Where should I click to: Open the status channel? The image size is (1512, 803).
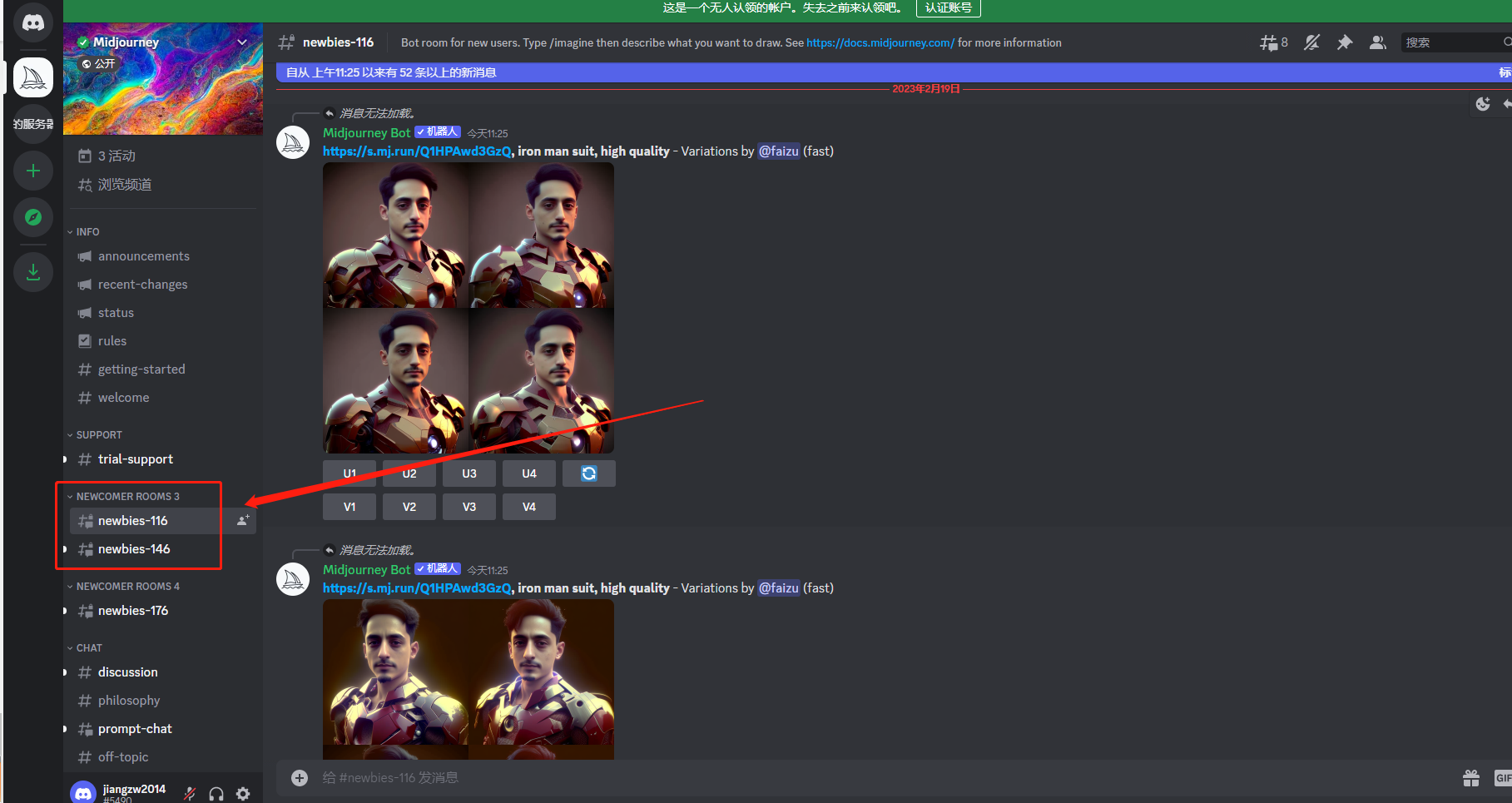[162, 313]
